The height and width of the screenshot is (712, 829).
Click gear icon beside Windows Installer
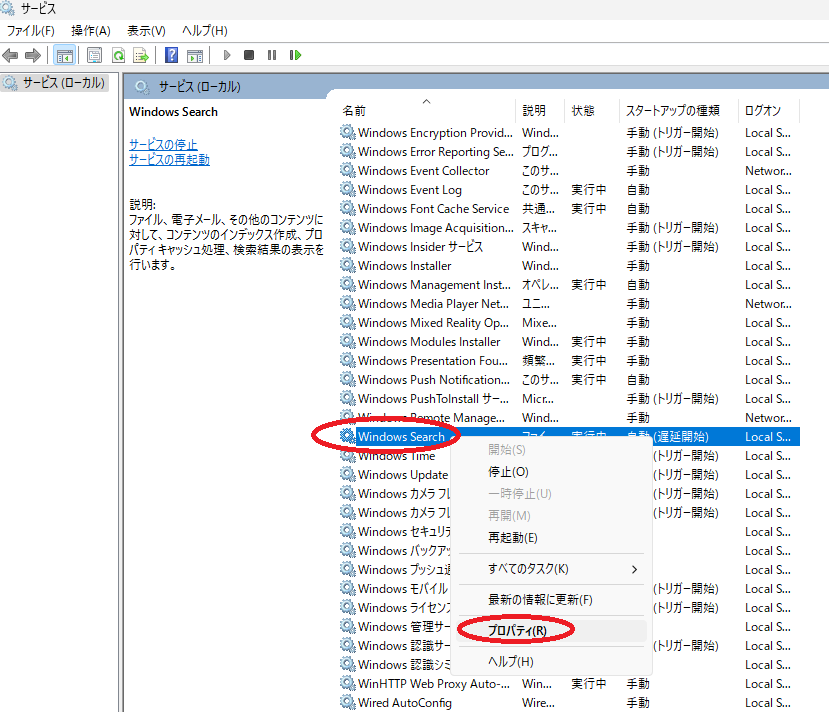point(347,265)
